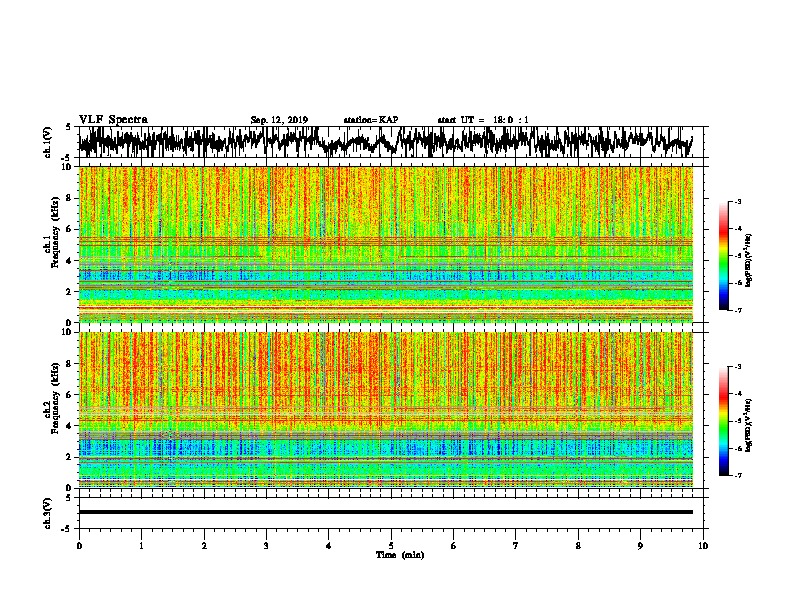Click the ch.3(V) axis "-5" tick label
The width and height of the screenshot is (792, 612).
point(68,529)
